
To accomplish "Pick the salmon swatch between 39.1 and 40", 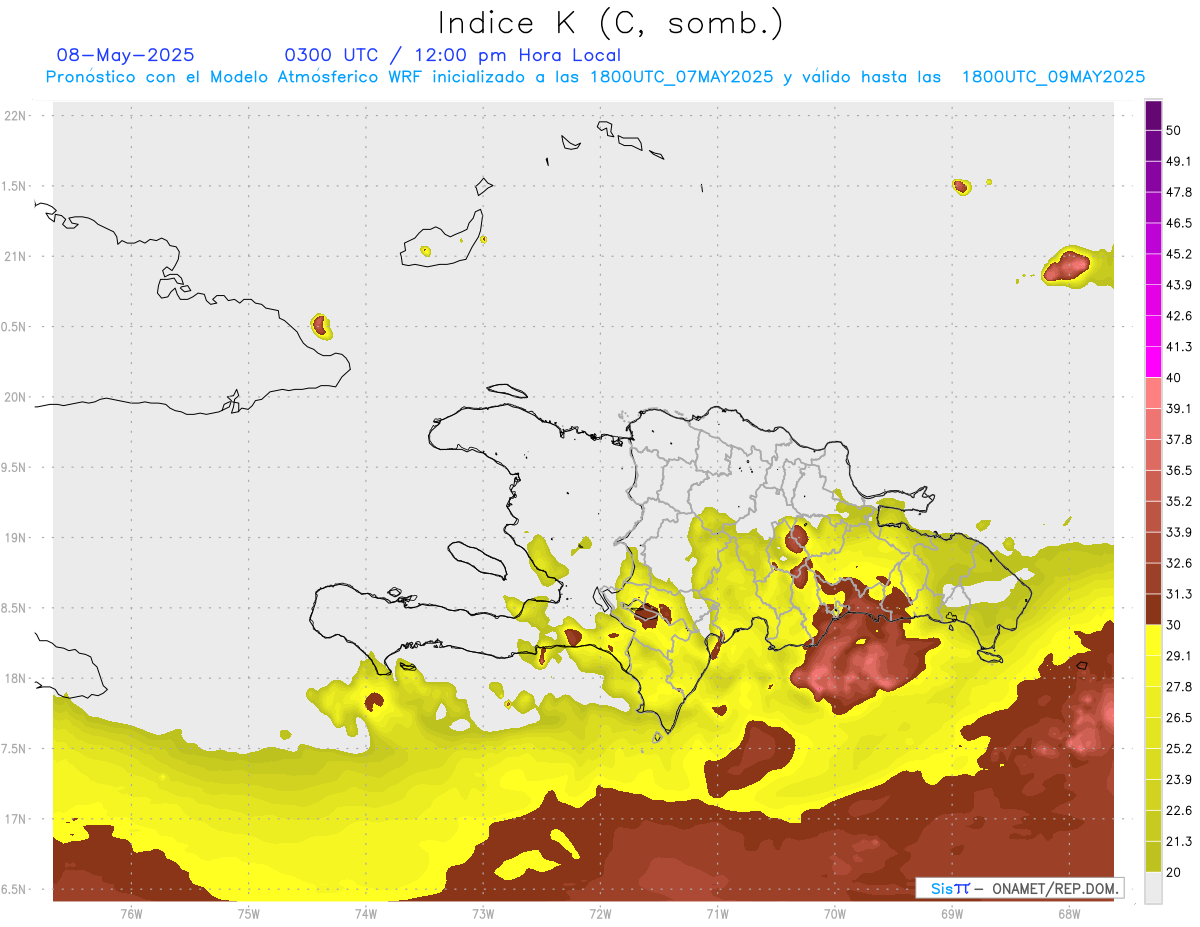I will pyautogui.click(x=1153, y=393).
